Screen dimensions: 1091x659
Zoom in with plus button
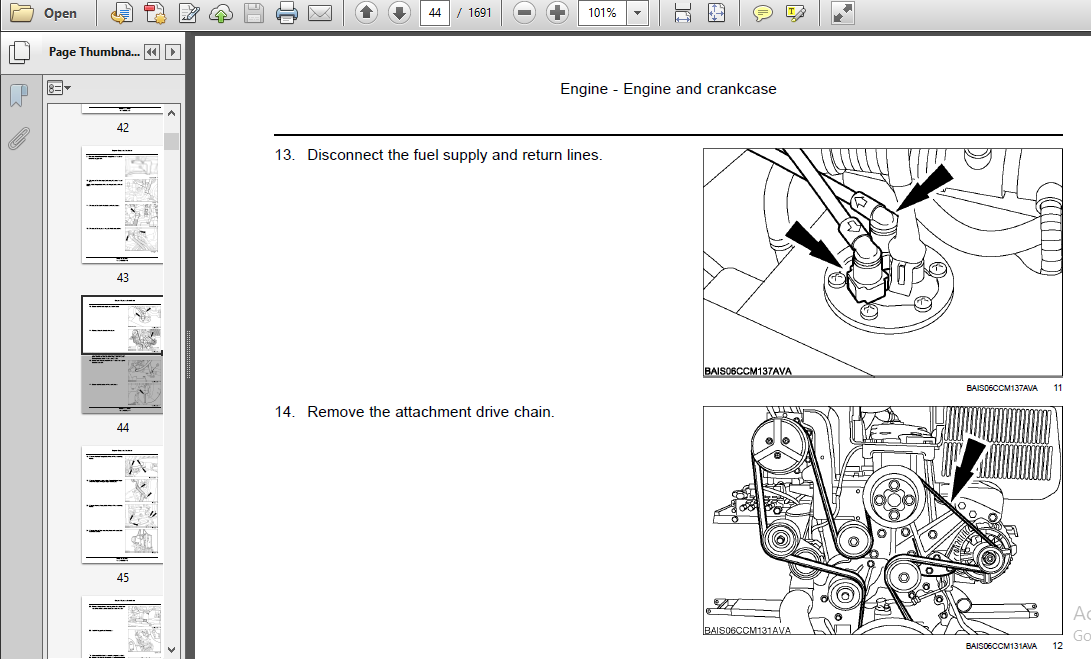coord(557,13)
